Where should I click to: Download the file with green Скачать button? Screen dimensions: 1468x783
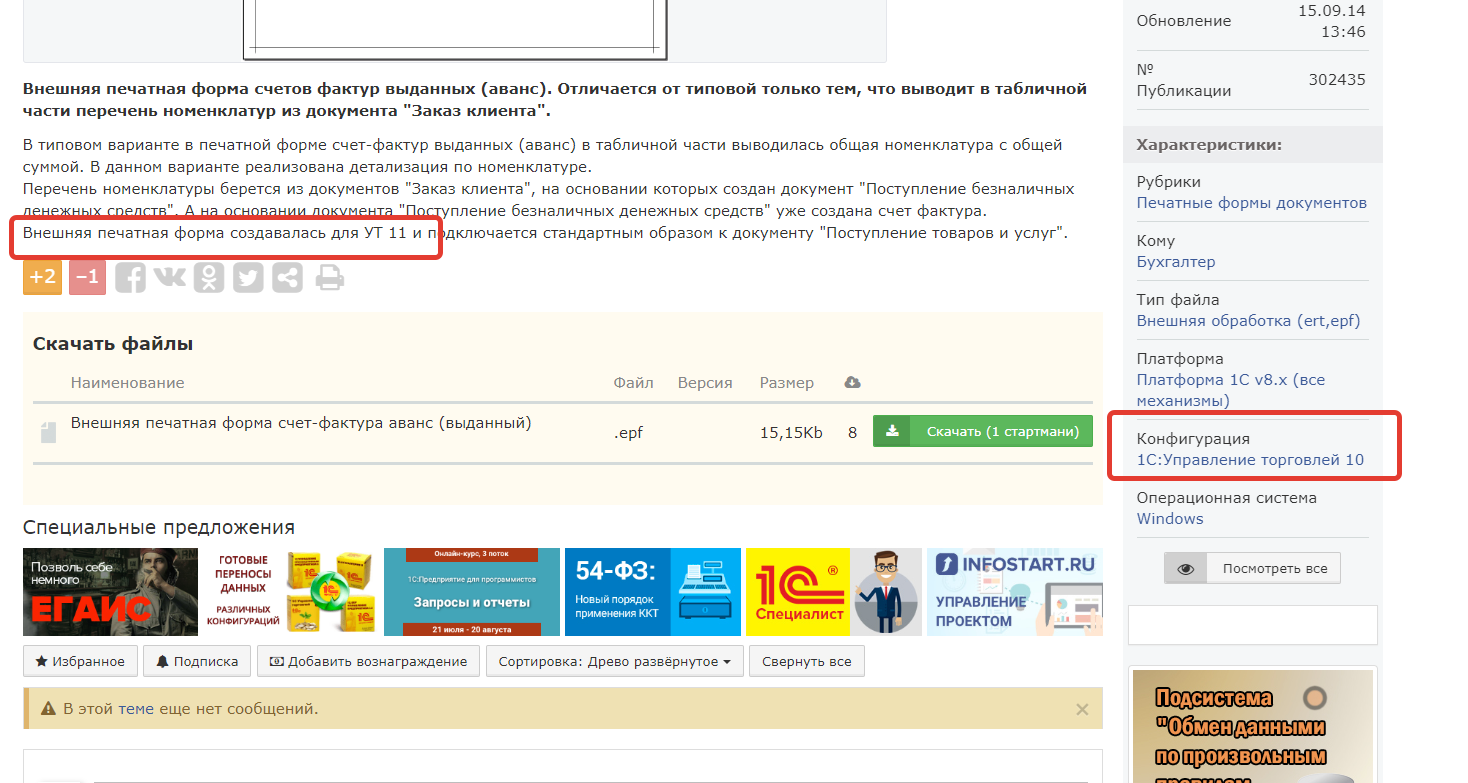click(983, 431)
